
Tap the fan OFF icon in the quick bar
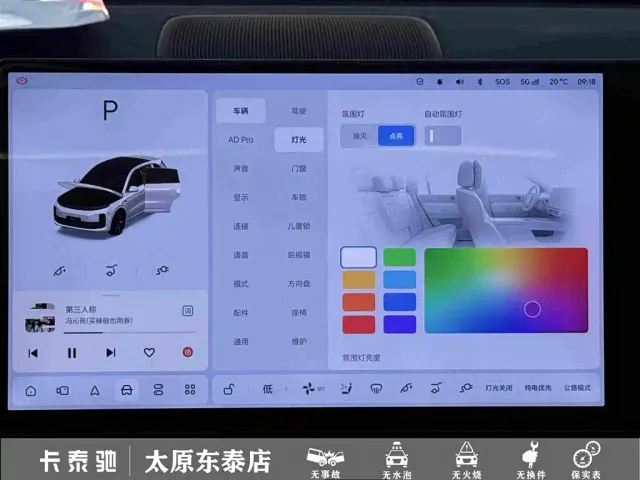(x=313, y=389)
